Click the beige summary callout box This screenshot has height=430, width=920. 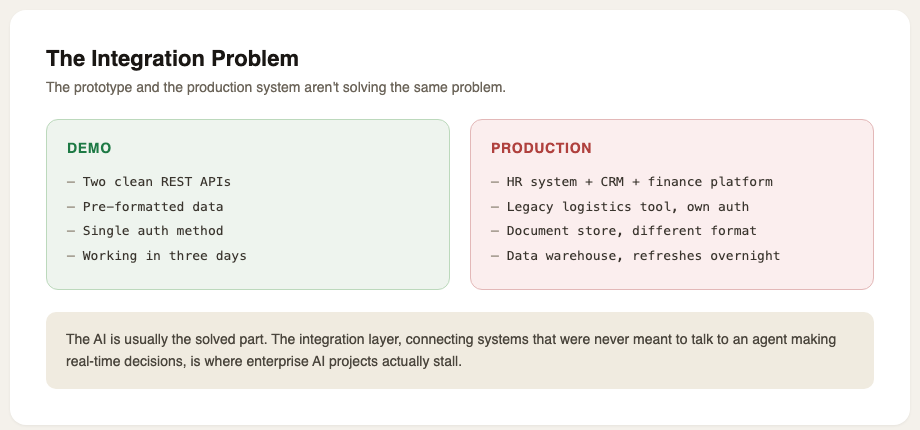[x=460, y=350]
